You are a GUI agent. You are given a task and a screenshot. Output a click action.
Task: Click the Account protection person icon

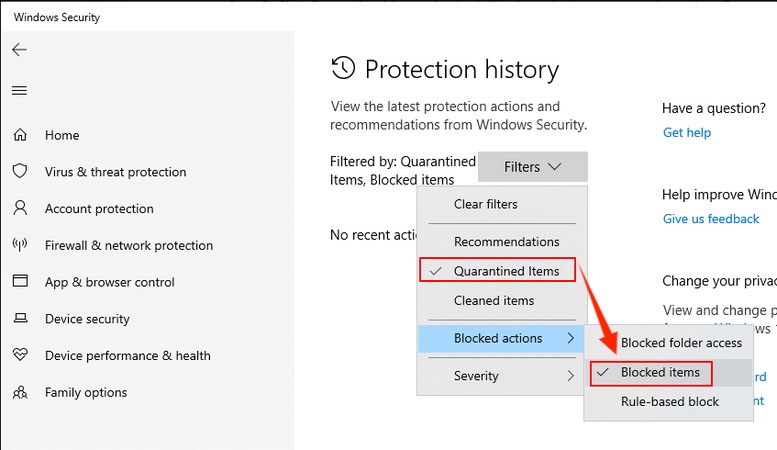click(20, 209)
